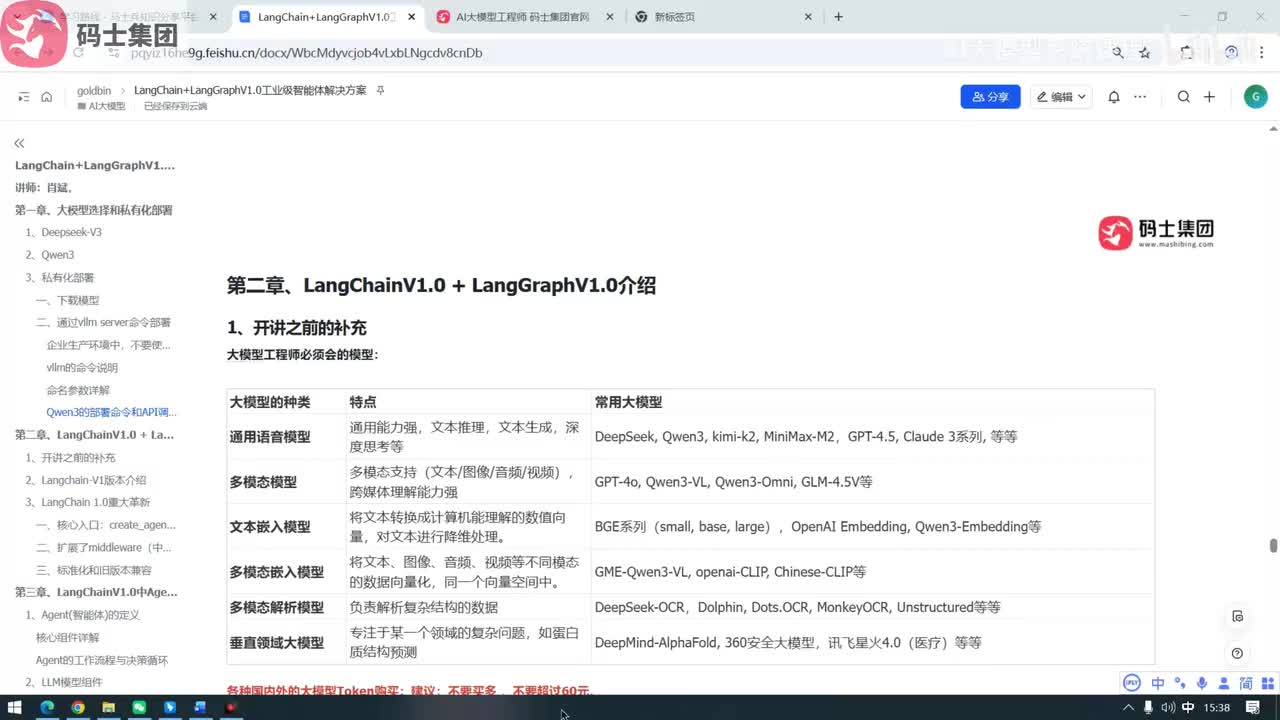
Task: Open 二、通过vllm server命令部署 outline entry
Action: (103, 322)
